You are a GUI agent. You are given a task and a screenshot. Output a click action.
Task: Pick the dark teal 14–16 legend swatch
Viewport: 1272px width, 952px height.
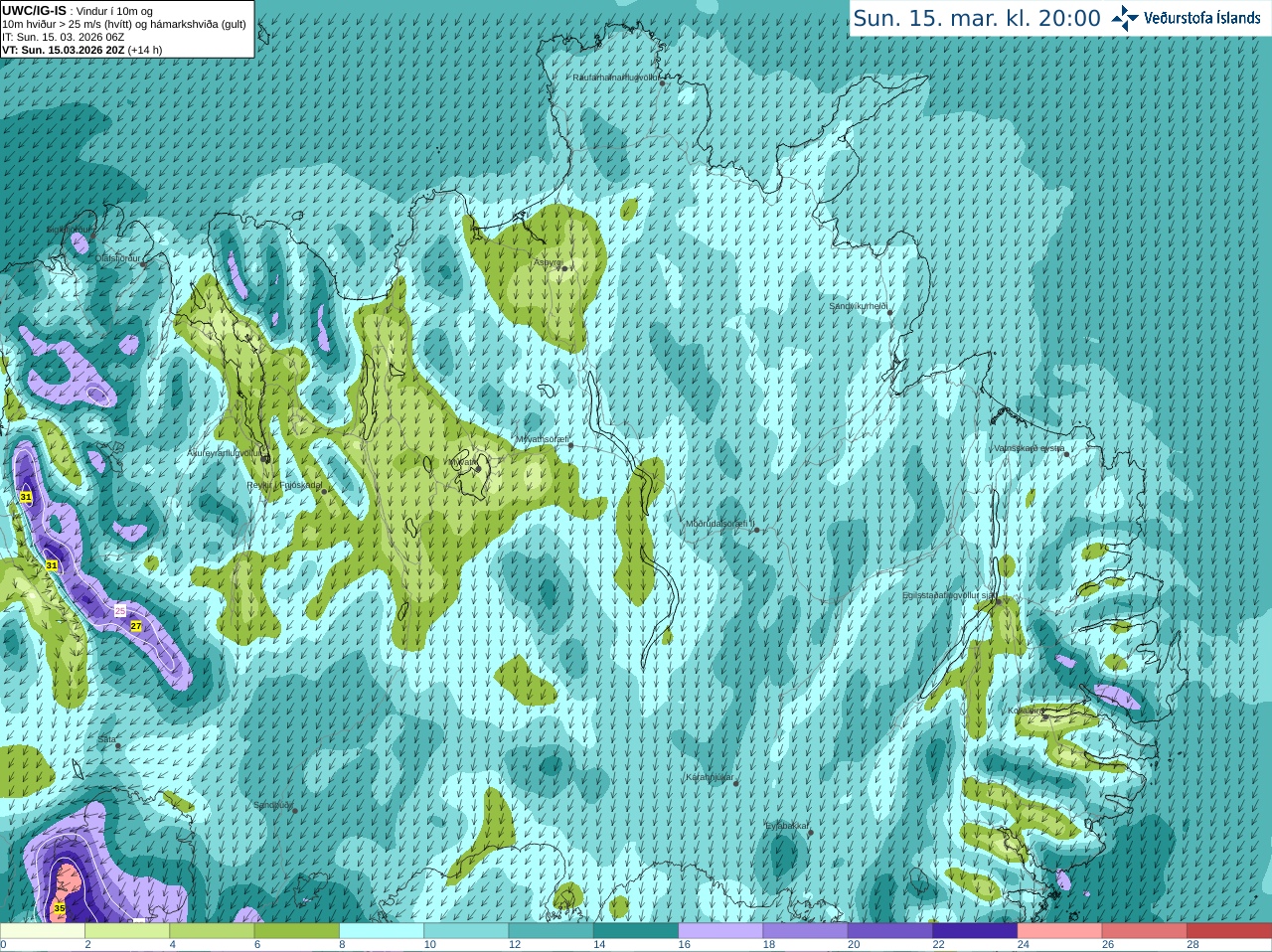[x=636, y=931]
